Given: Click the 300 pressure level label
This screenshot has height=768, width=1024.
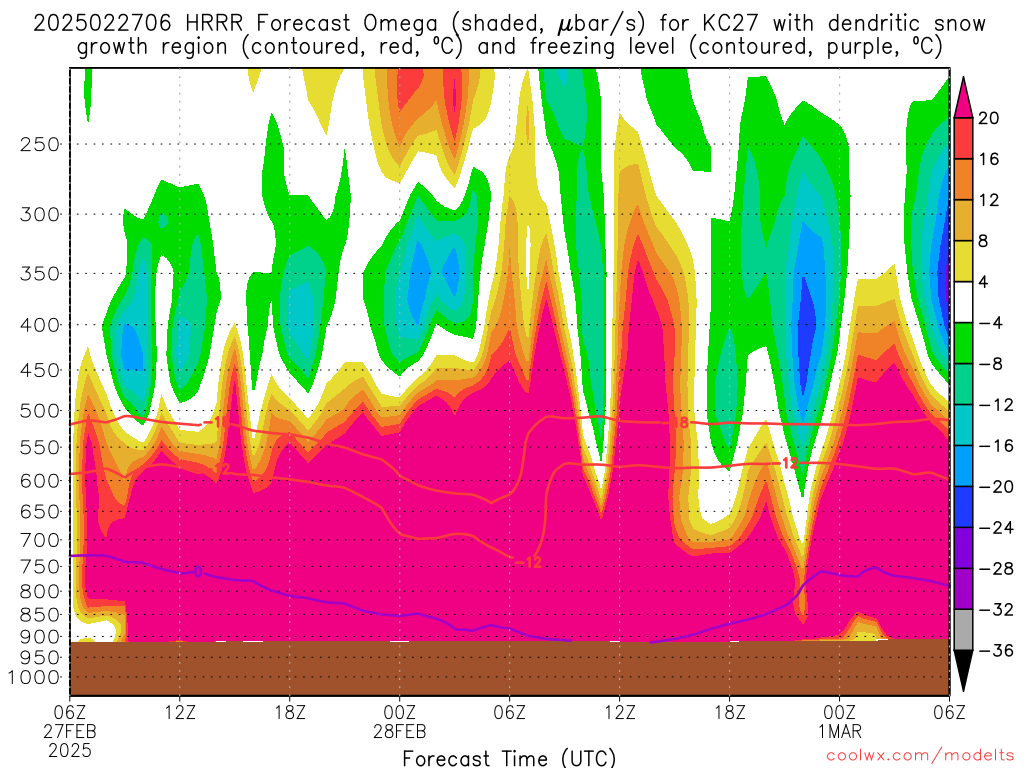Looking at the screenshot, I should point(40,214).
